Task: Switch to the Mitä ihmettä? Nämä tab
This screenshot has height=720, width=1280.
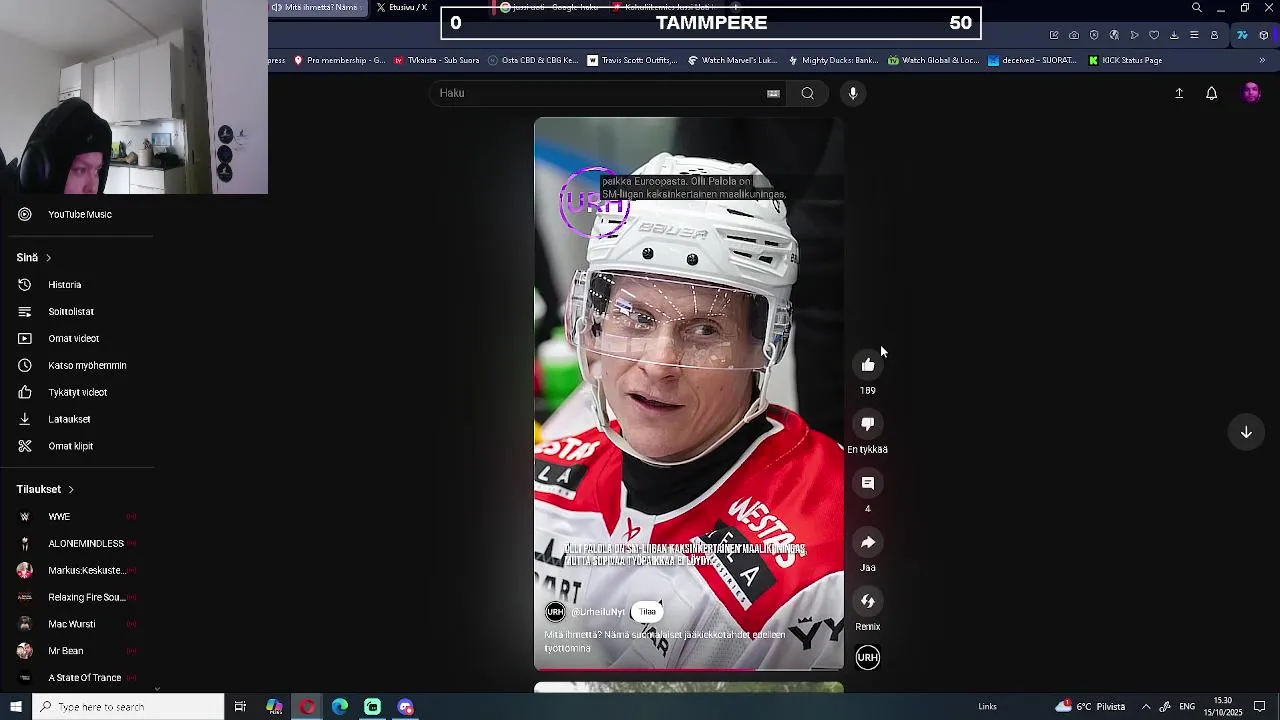Action: [x=318, y=8]
